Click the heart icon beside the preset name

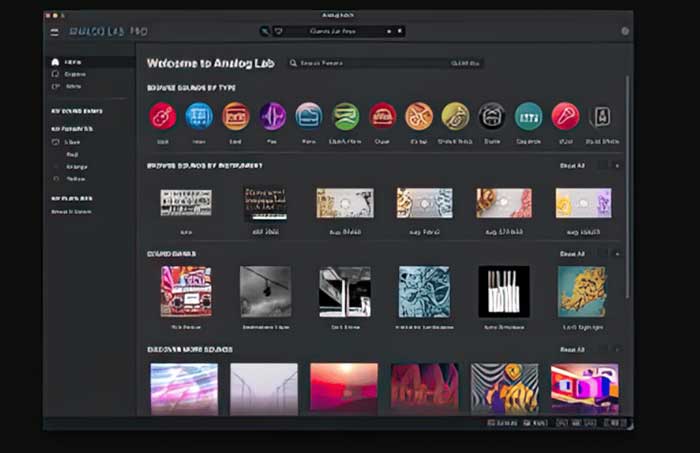pyautogui.click(x=279, y=31)
